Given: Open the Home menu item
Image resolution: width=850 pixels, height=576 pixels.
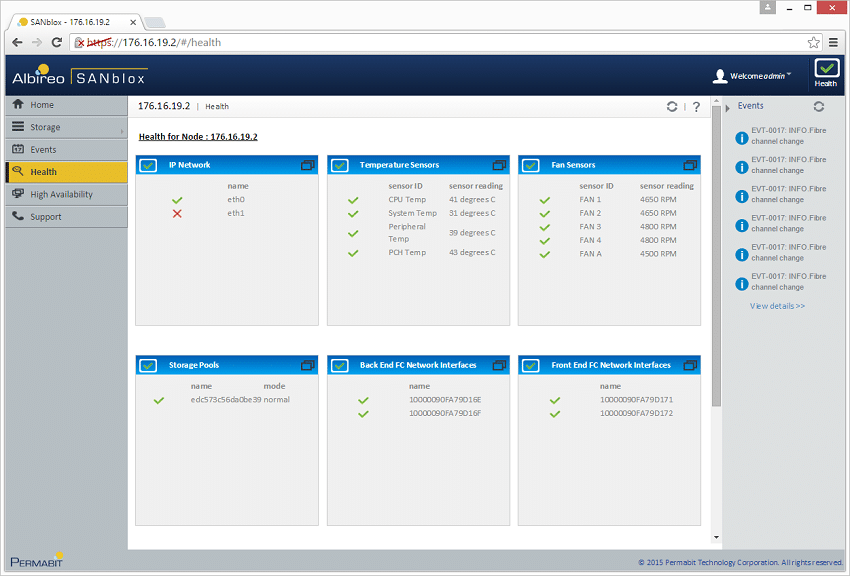Looking at the screenshot, I should tap(66, 105).
